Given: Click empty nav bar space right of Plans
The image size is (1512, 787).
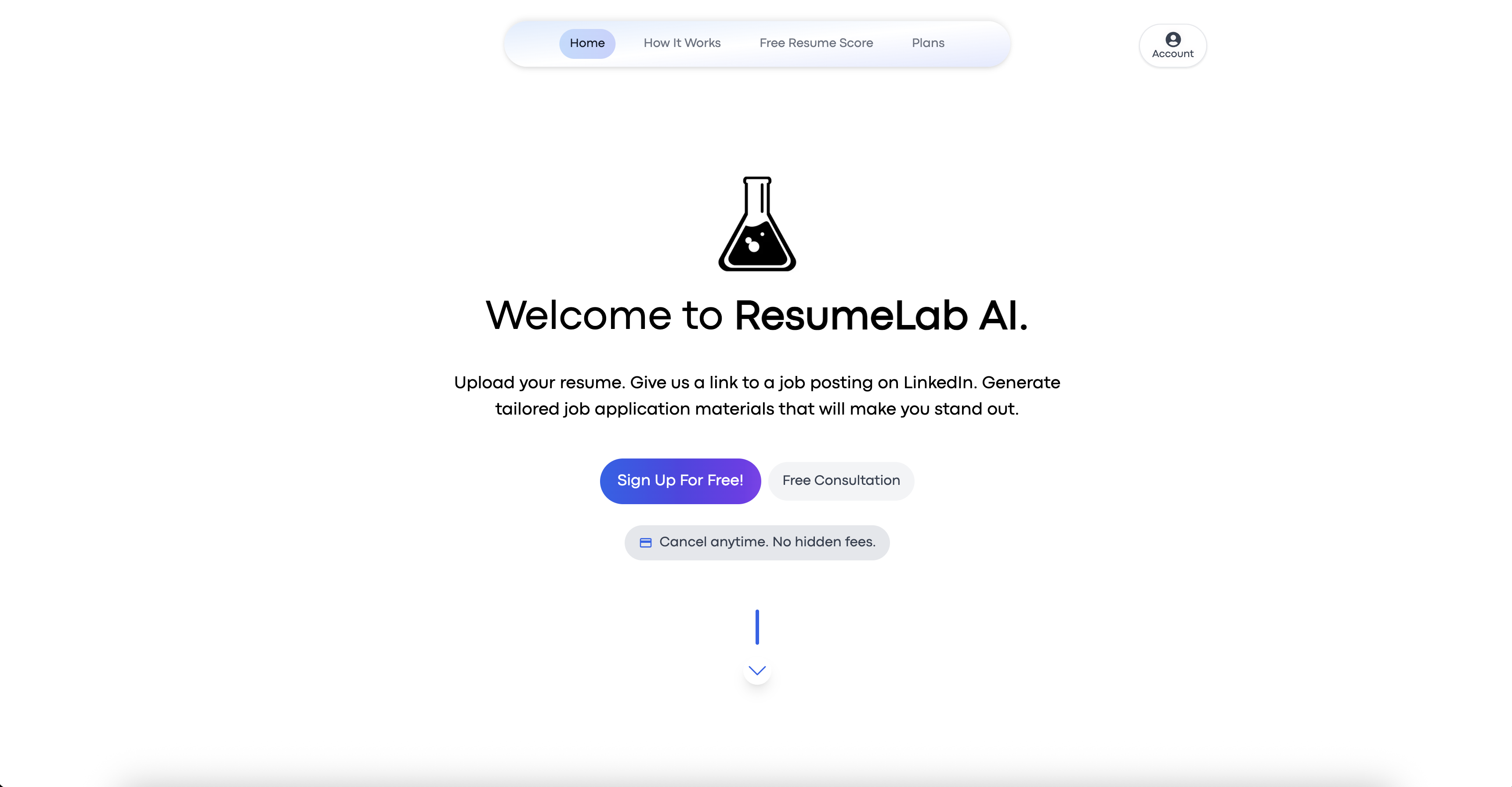Looking at the screenshot, I should pos(977,43).
